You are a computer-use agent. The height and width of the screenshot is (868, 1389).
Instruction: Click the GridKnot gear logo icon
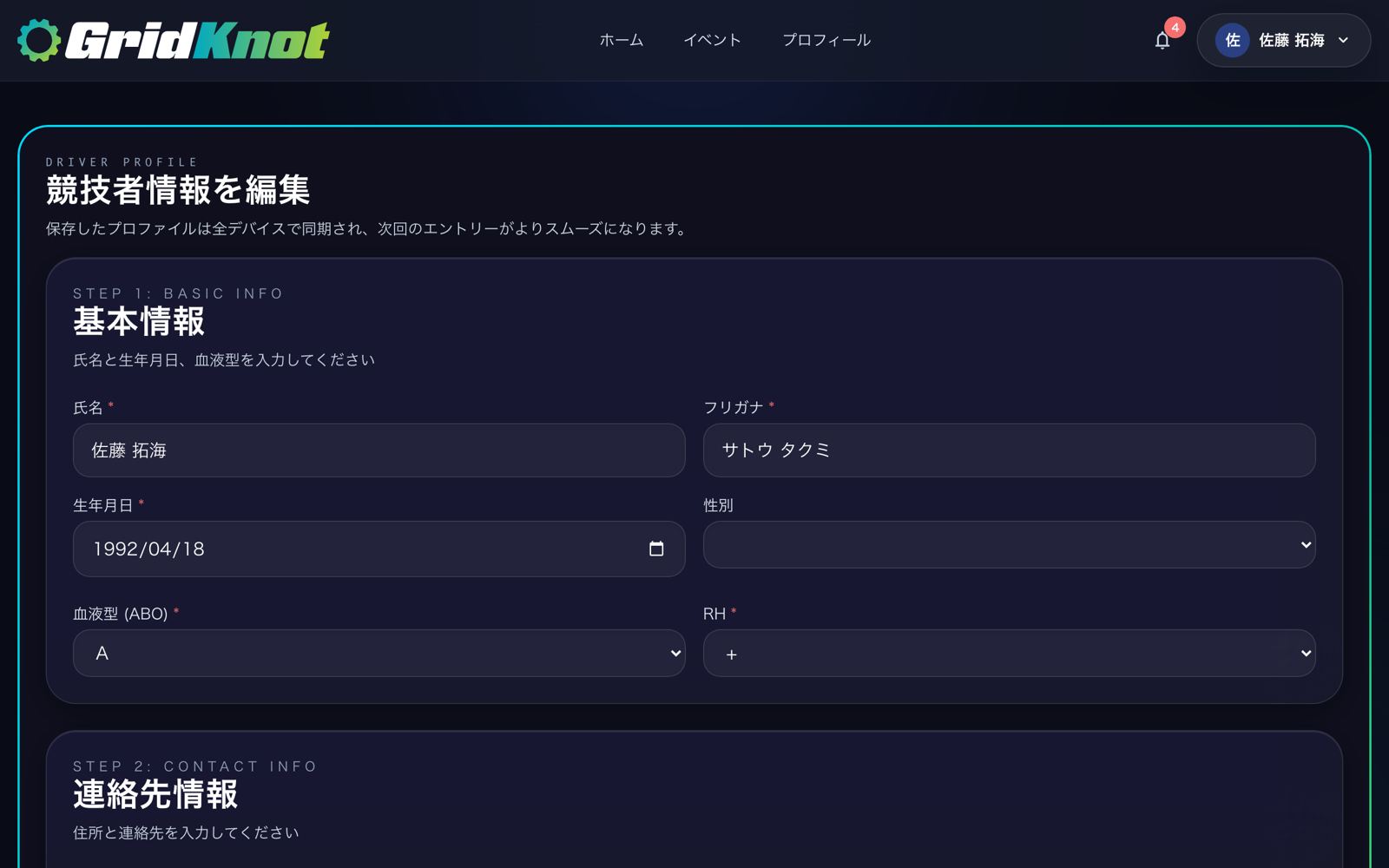click(39, 40)
